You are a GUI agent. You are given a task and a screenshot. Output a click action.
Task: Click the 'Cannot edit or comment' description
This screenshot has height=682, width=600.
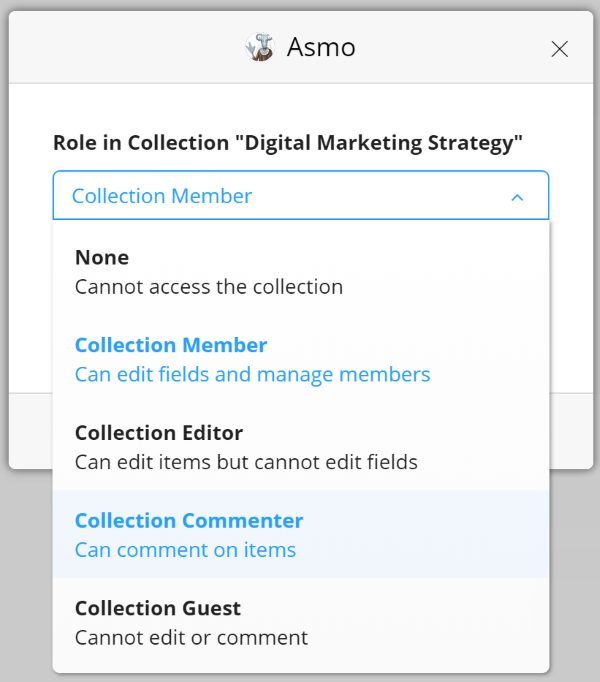191,638
